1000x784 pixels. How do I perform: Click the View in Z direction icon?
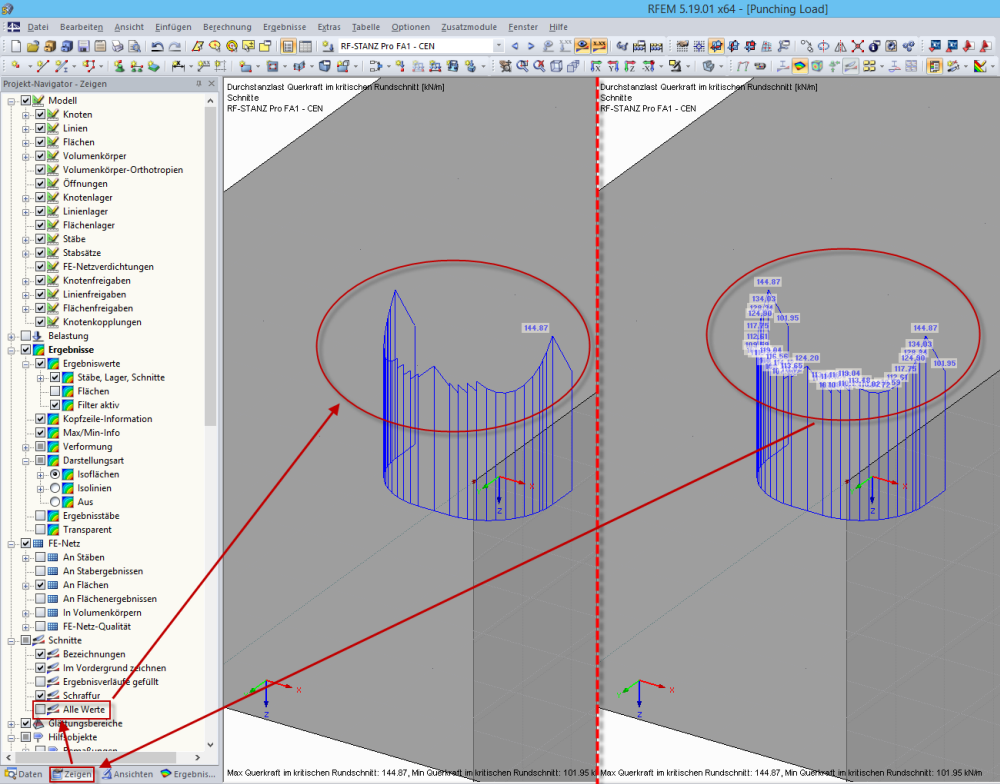pos(630,66)
